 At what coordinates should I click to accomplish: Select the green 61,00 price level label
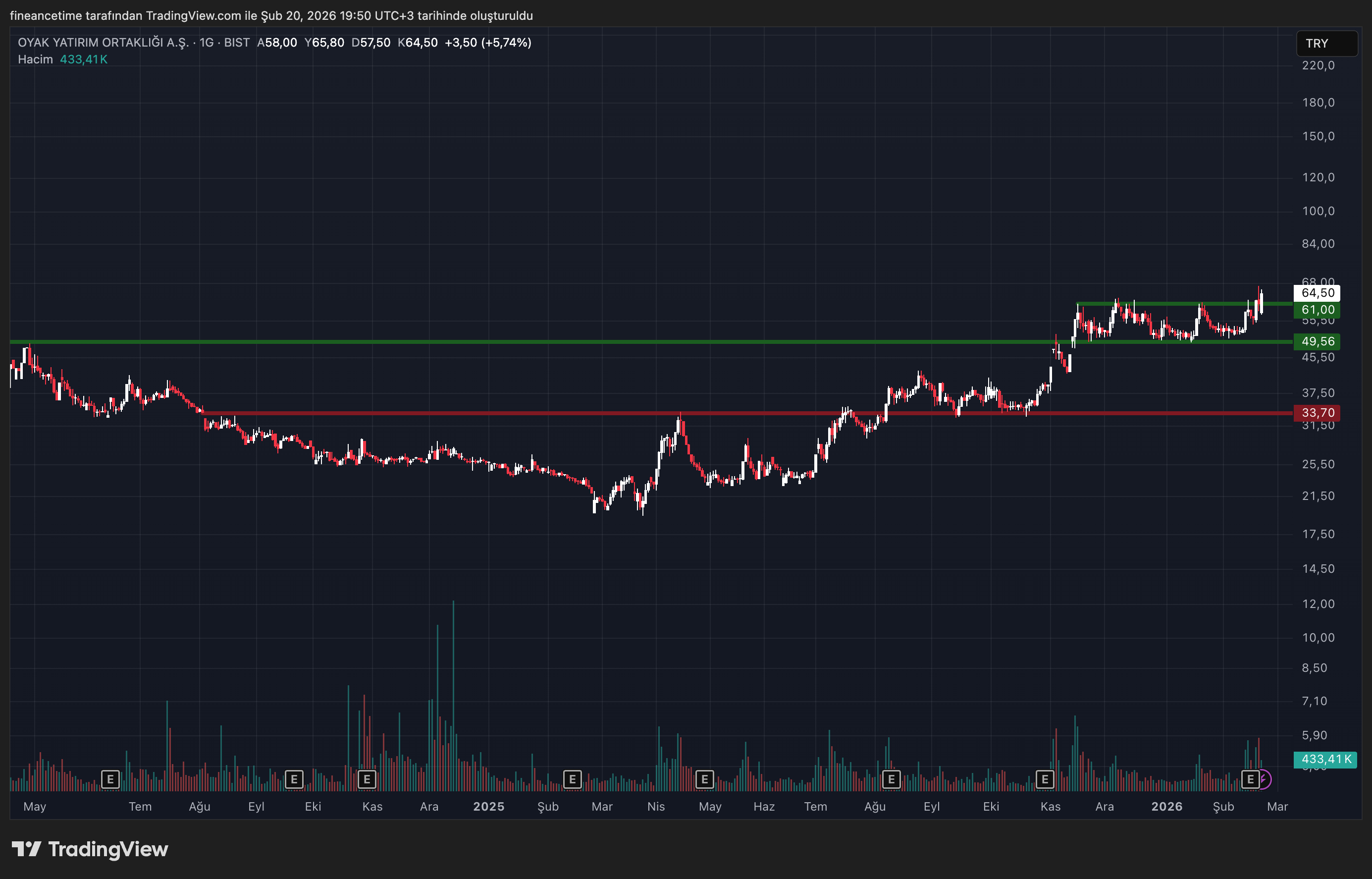click(x=1317, y=310)
